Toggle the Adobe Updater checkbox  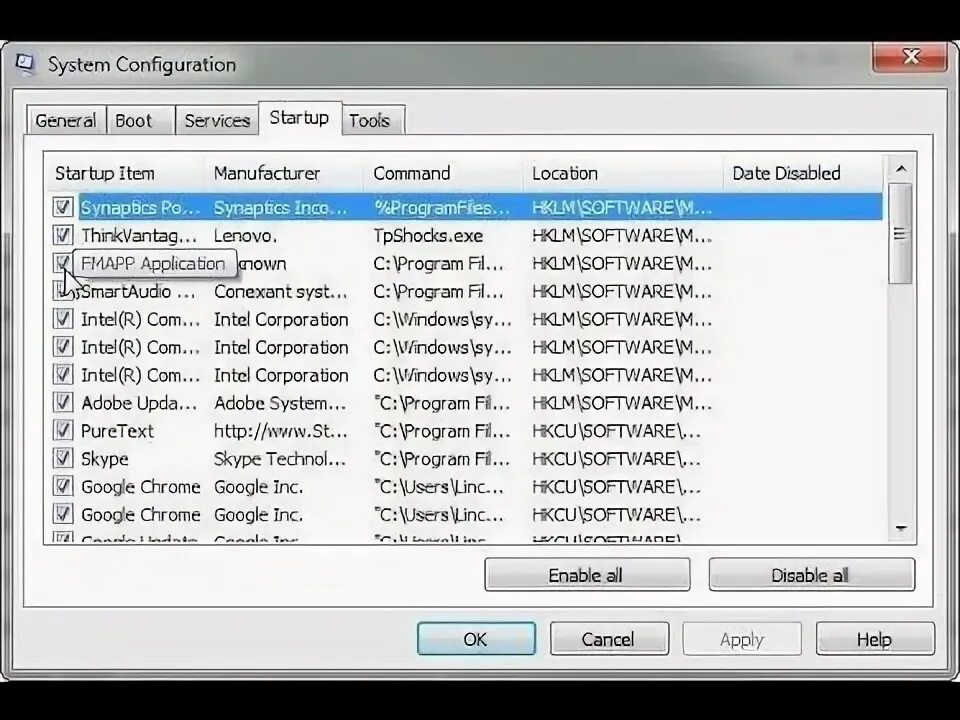tap(62, 403)
